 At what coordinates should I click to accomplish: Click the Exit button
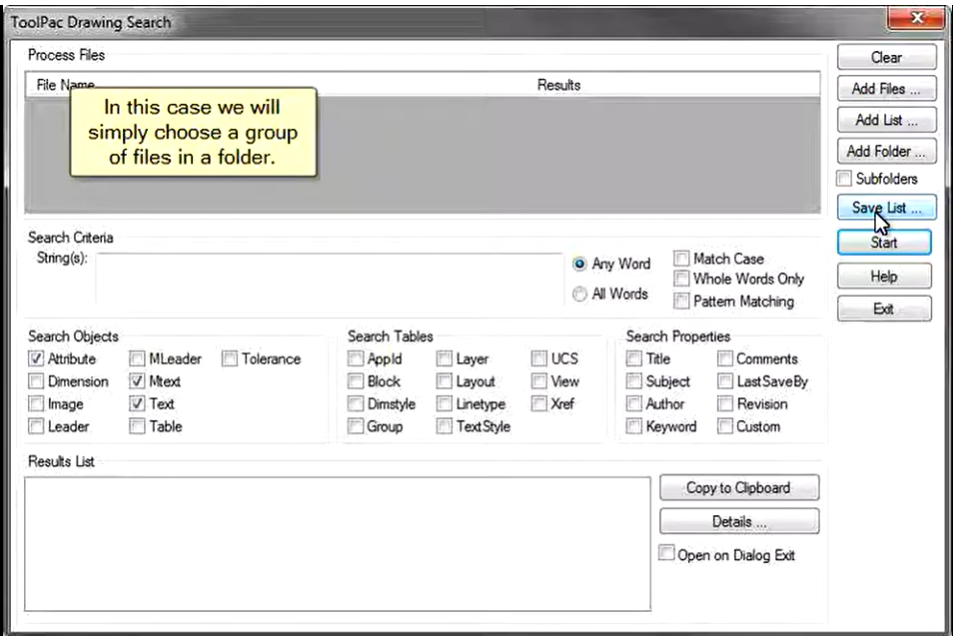click(x=884, y=309)
